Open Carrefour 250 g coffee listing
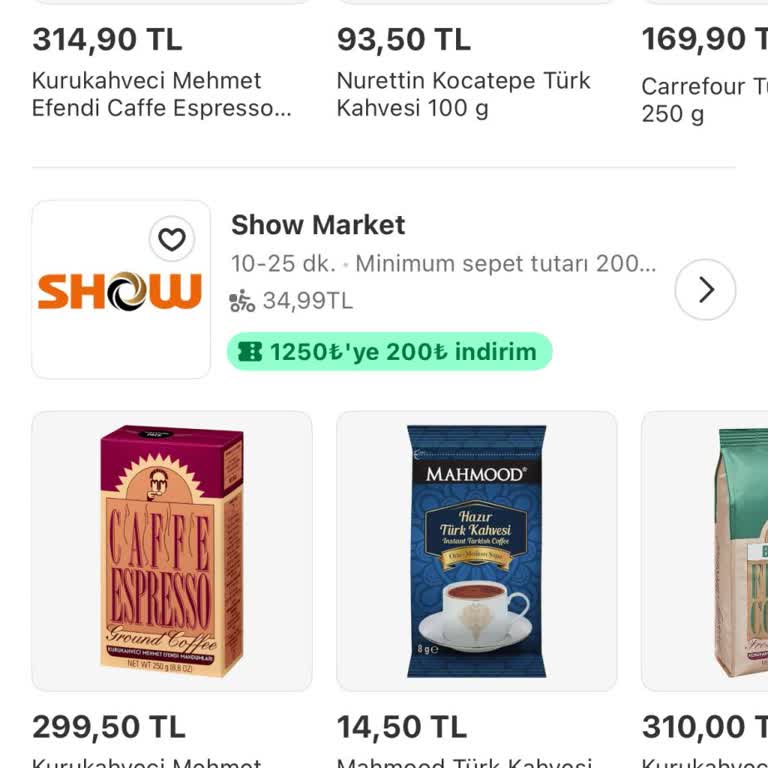This screenshot has height=768, width=768. click(x=704, y=100)
